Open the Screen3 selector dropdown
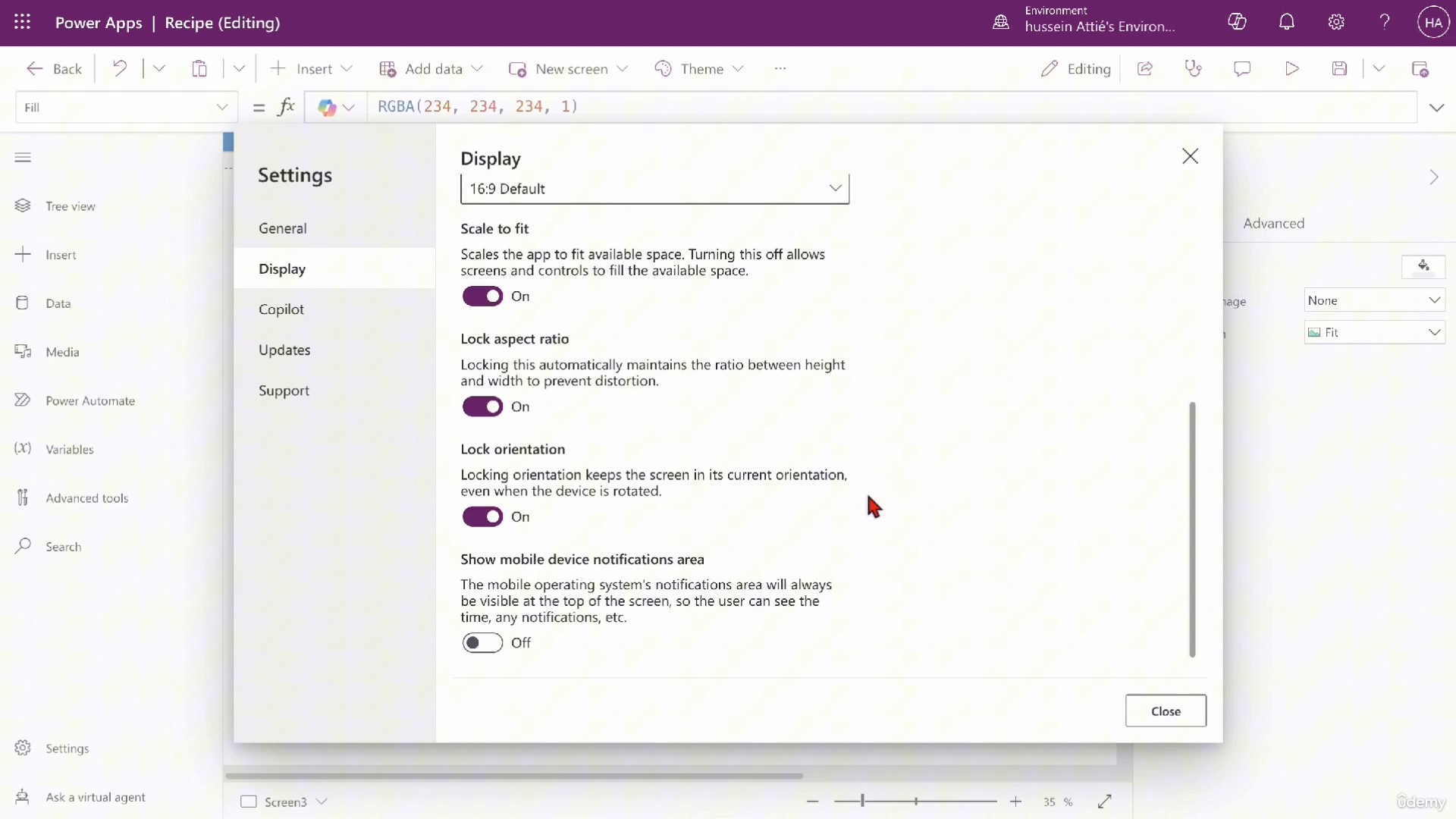 coord(322,802)
